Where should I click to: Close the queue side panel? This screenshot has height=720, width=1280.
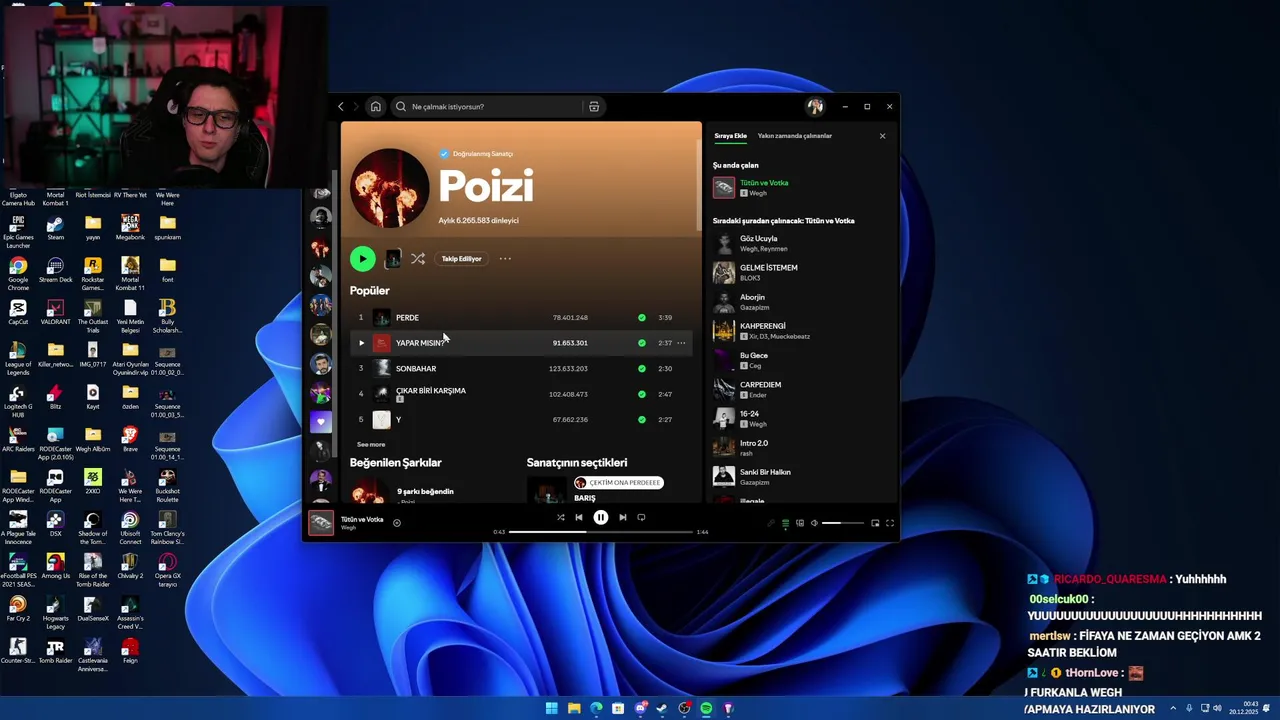882,136
